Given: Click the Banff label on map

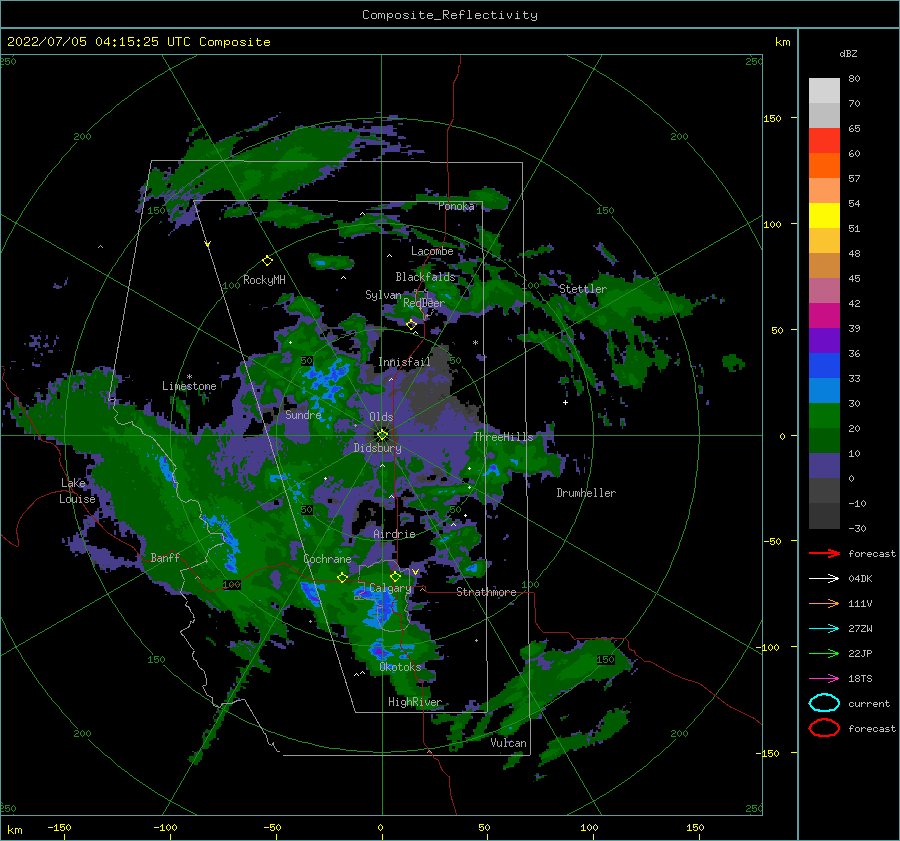Looking at the screenshot, I should [165, 557].
